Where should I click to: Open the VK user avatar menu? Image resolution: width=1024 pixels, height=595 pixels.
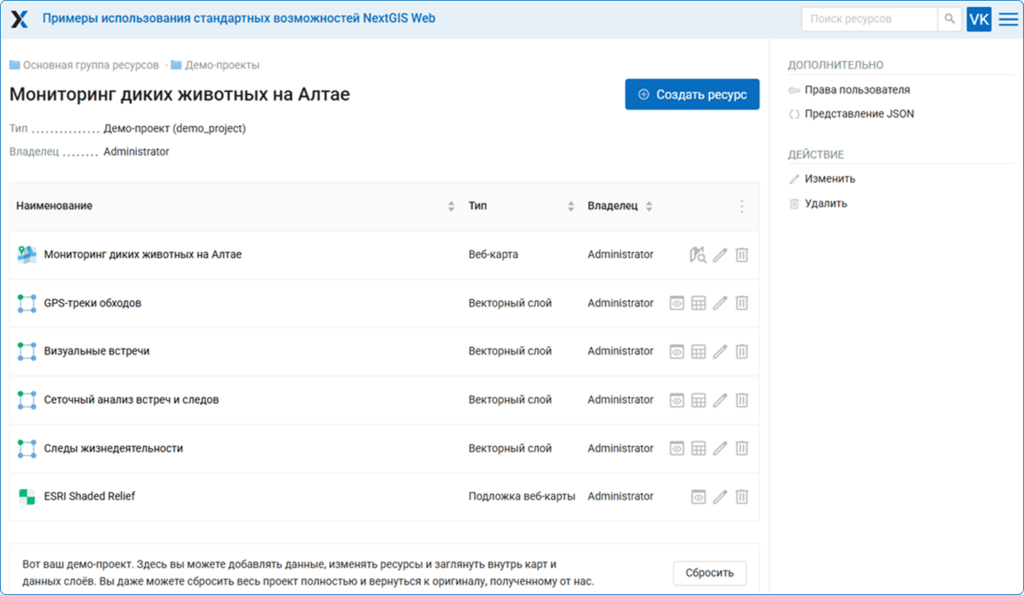[x=979, y=19]
